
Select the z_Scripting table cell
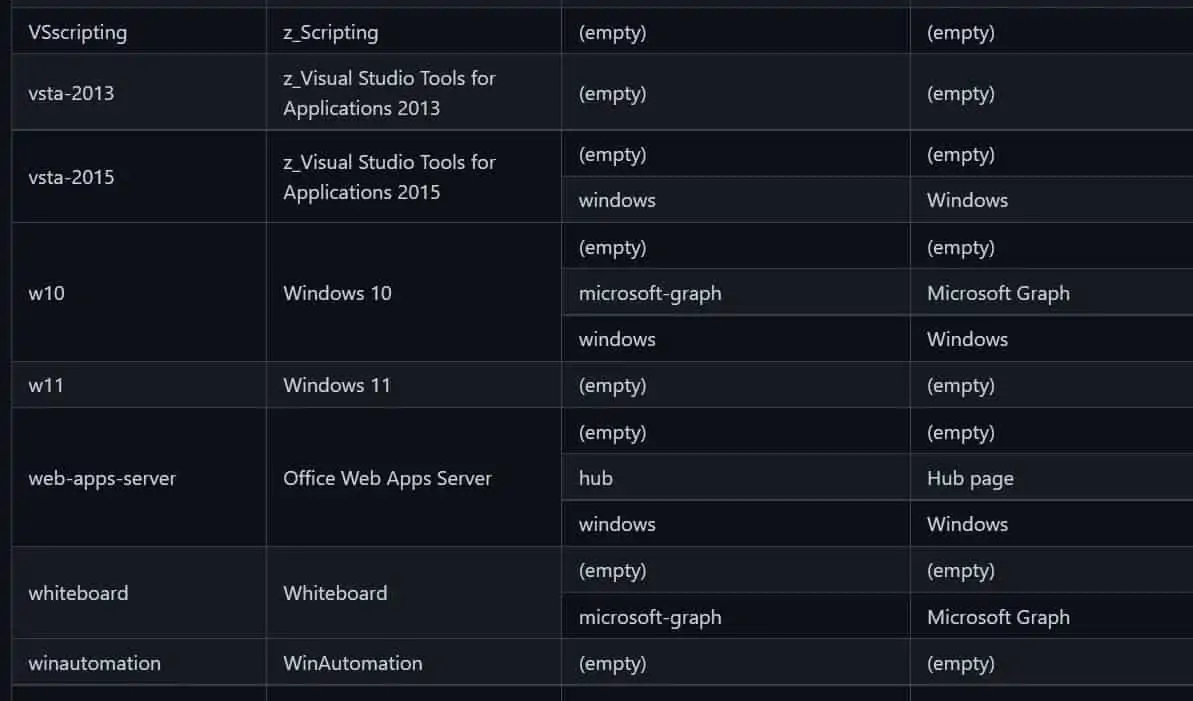coord(331,32)
